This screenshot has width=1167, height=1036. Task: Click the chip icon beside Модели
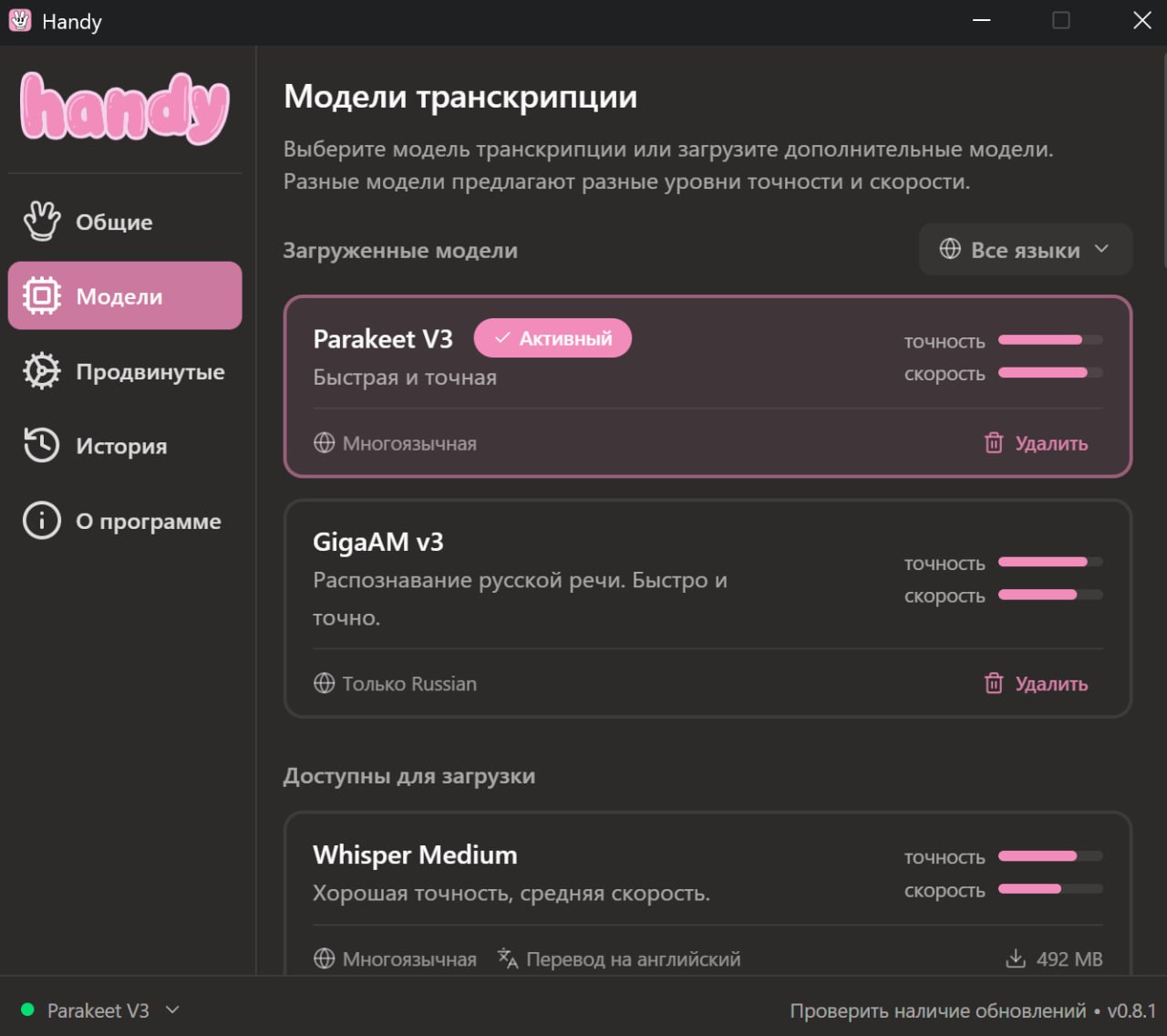(x=42, y=296)
